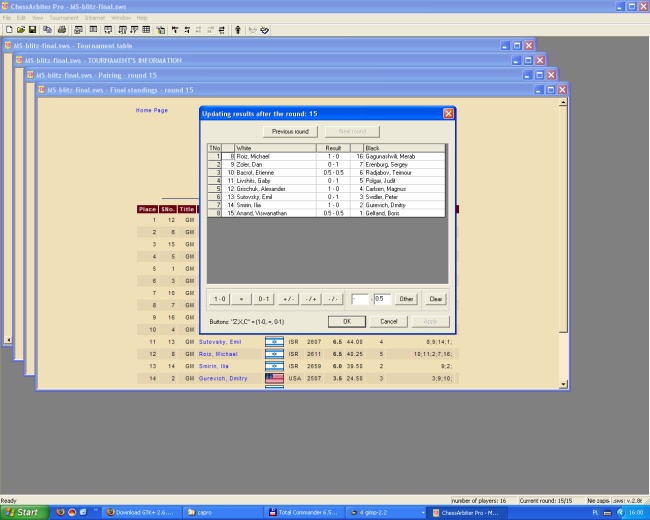The height and width of the screenshot is (520, 650).
Task: Select row Smirin, Ilia in results dialog
Action: click(326, 205)
